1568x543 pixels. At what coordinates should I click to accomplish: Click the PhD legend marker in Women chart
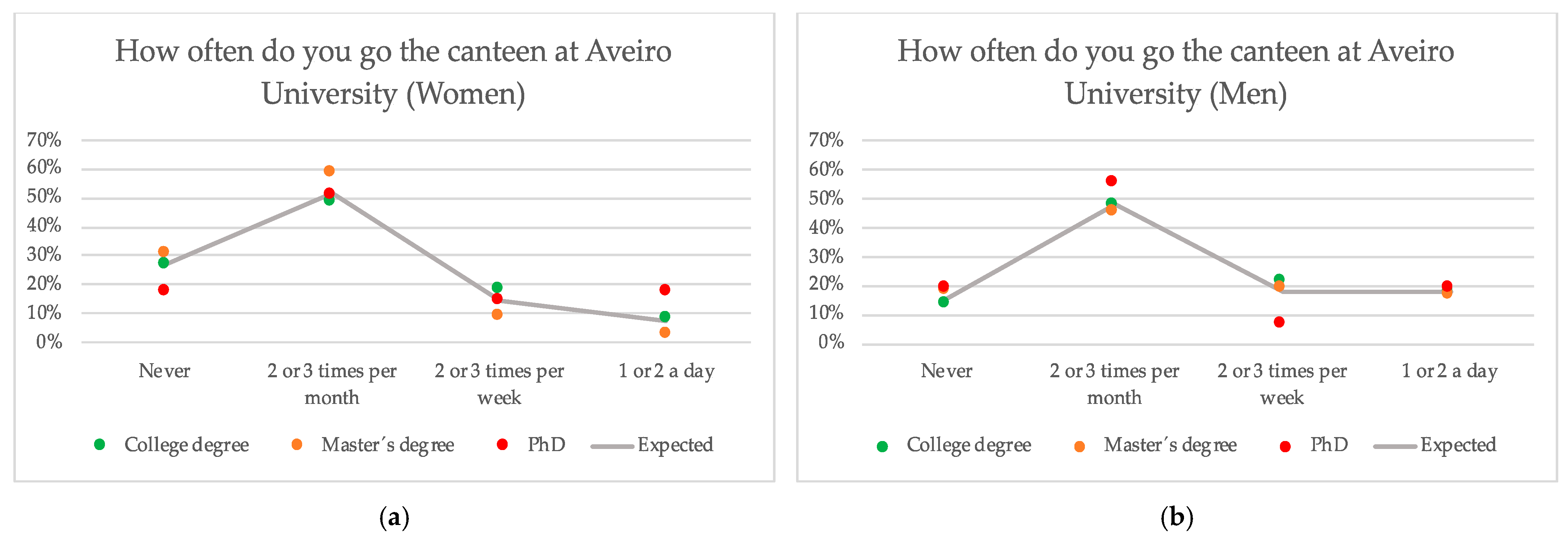coord(502,445)
